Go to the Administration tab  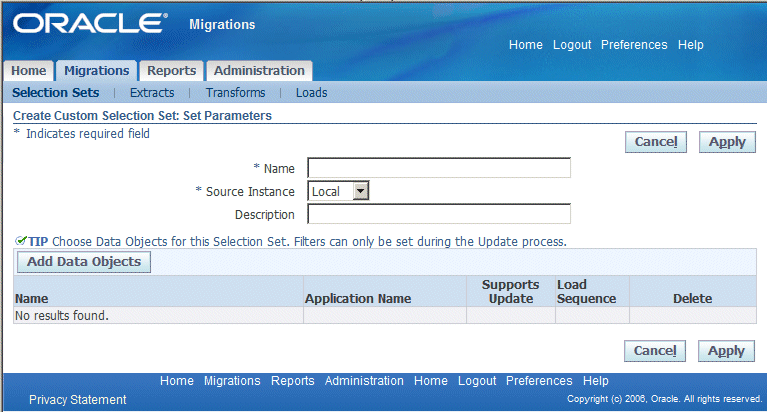(x=259, y=70)
